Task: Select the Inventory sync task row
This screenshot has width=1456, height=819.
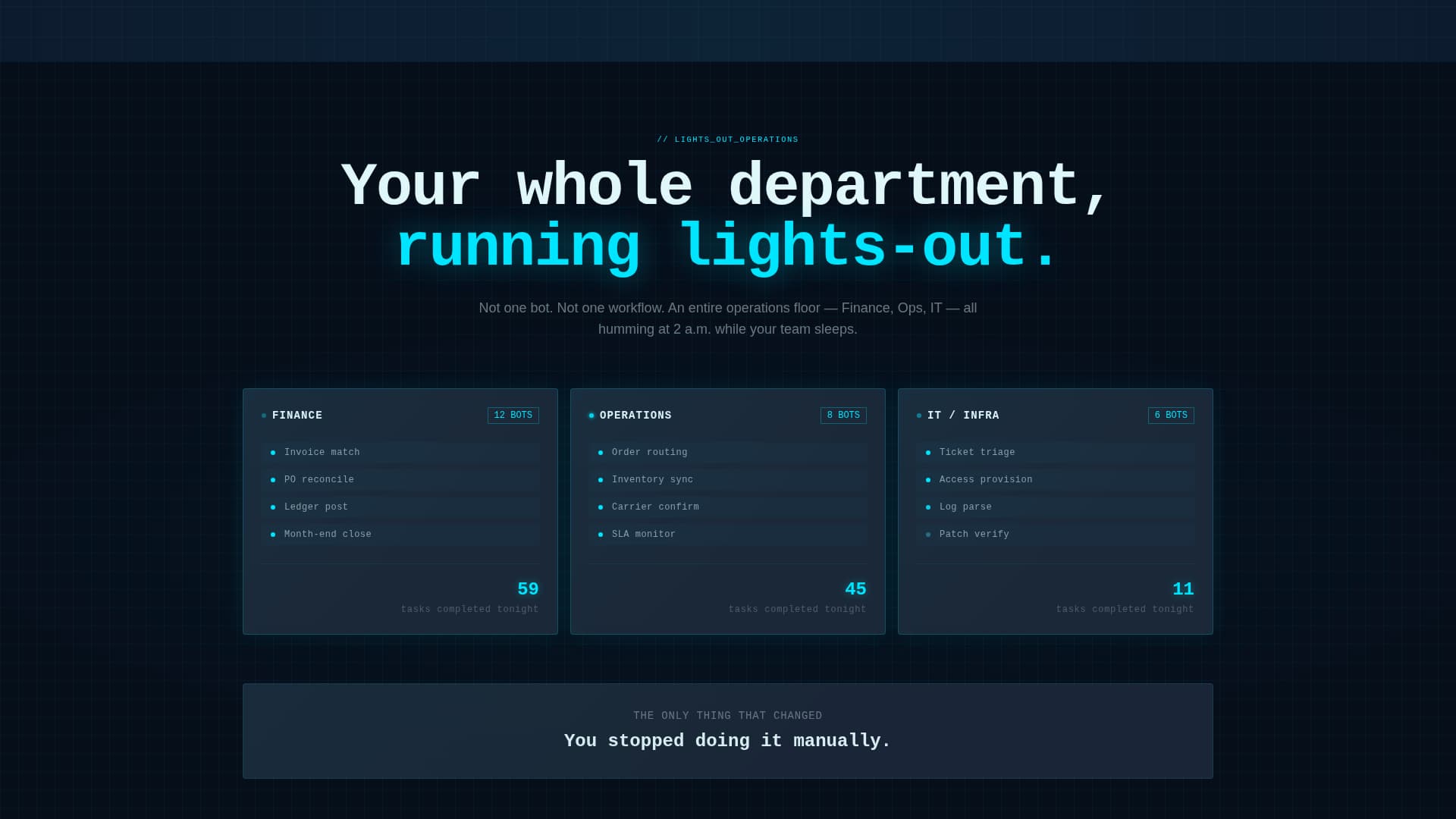Action: [728, 480]
